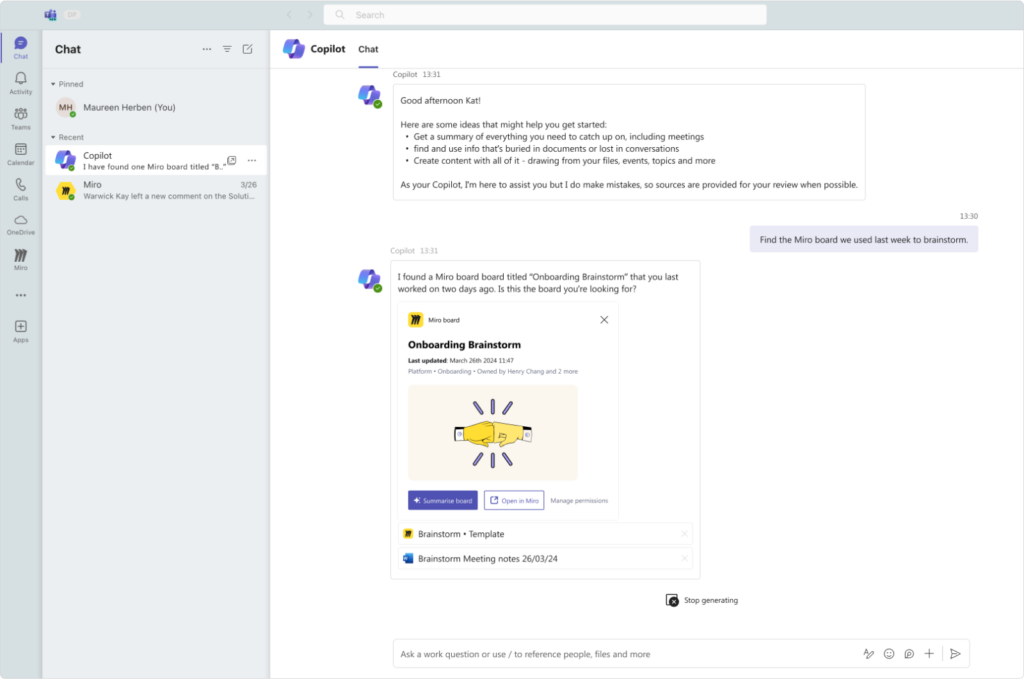The image size is (1024, 679).
Task: Click the Summarise board button
Action: [442, 500]
